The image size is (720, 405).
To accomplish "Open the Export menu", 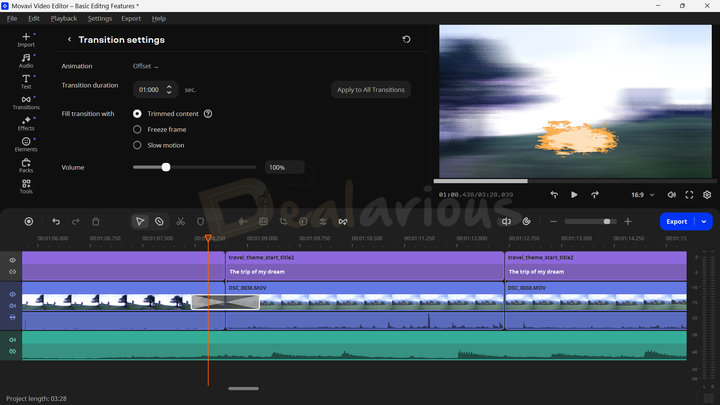I will [131, 18].
